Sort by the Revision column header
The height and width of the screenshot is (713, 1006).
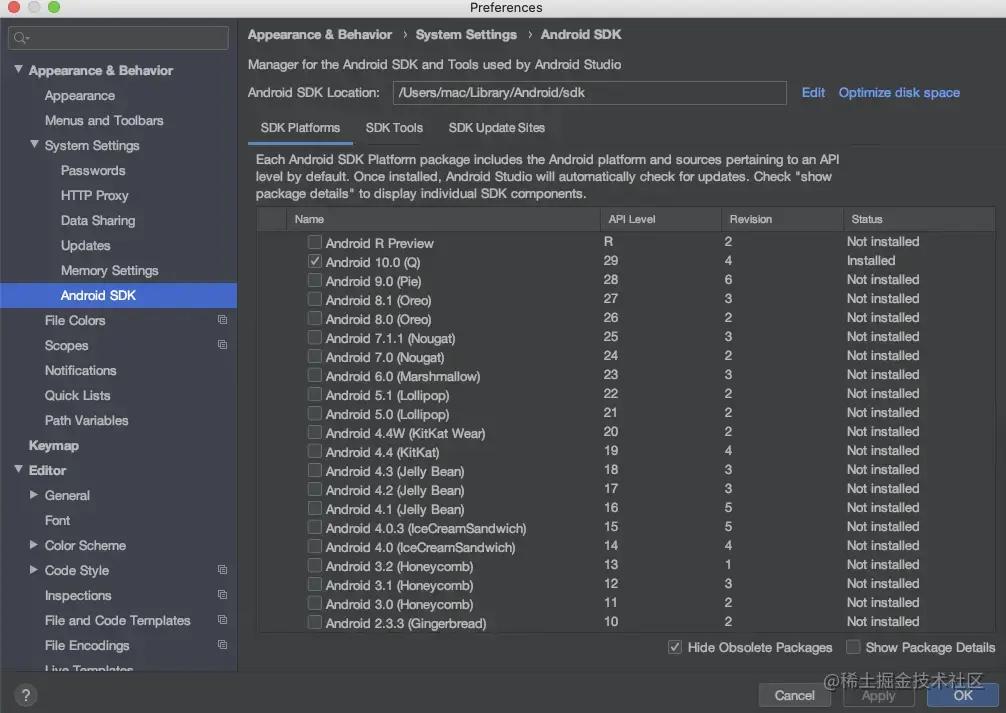point(783,219)
